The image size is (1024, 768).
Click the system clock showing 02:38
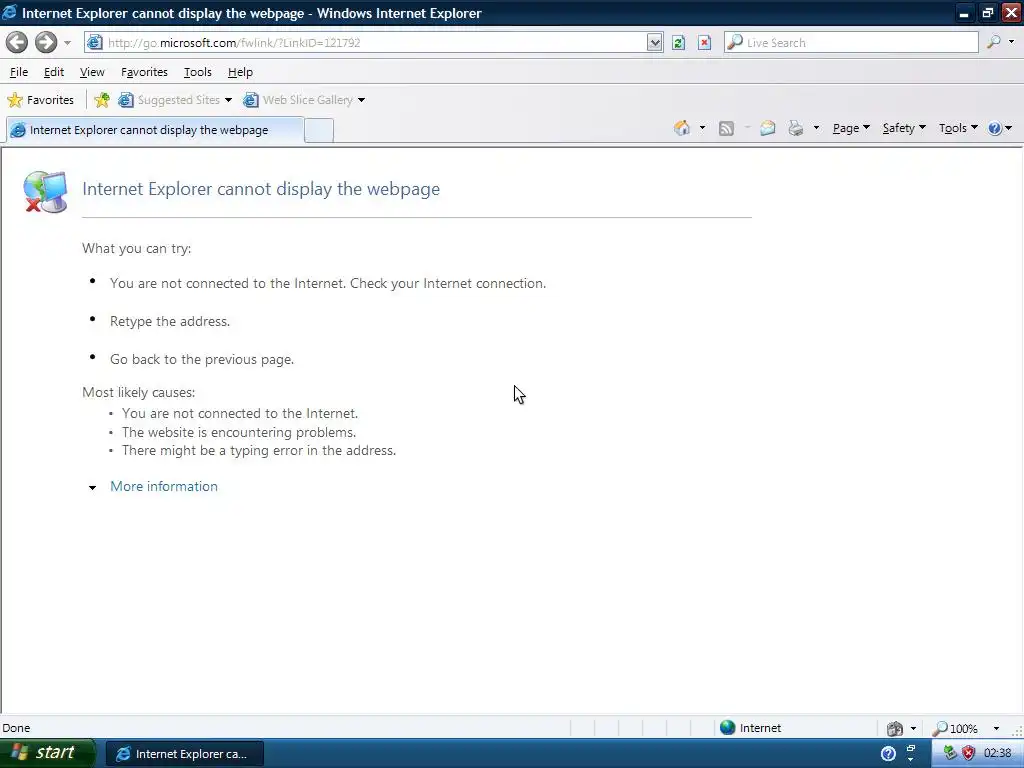click(x=997, y=753)
